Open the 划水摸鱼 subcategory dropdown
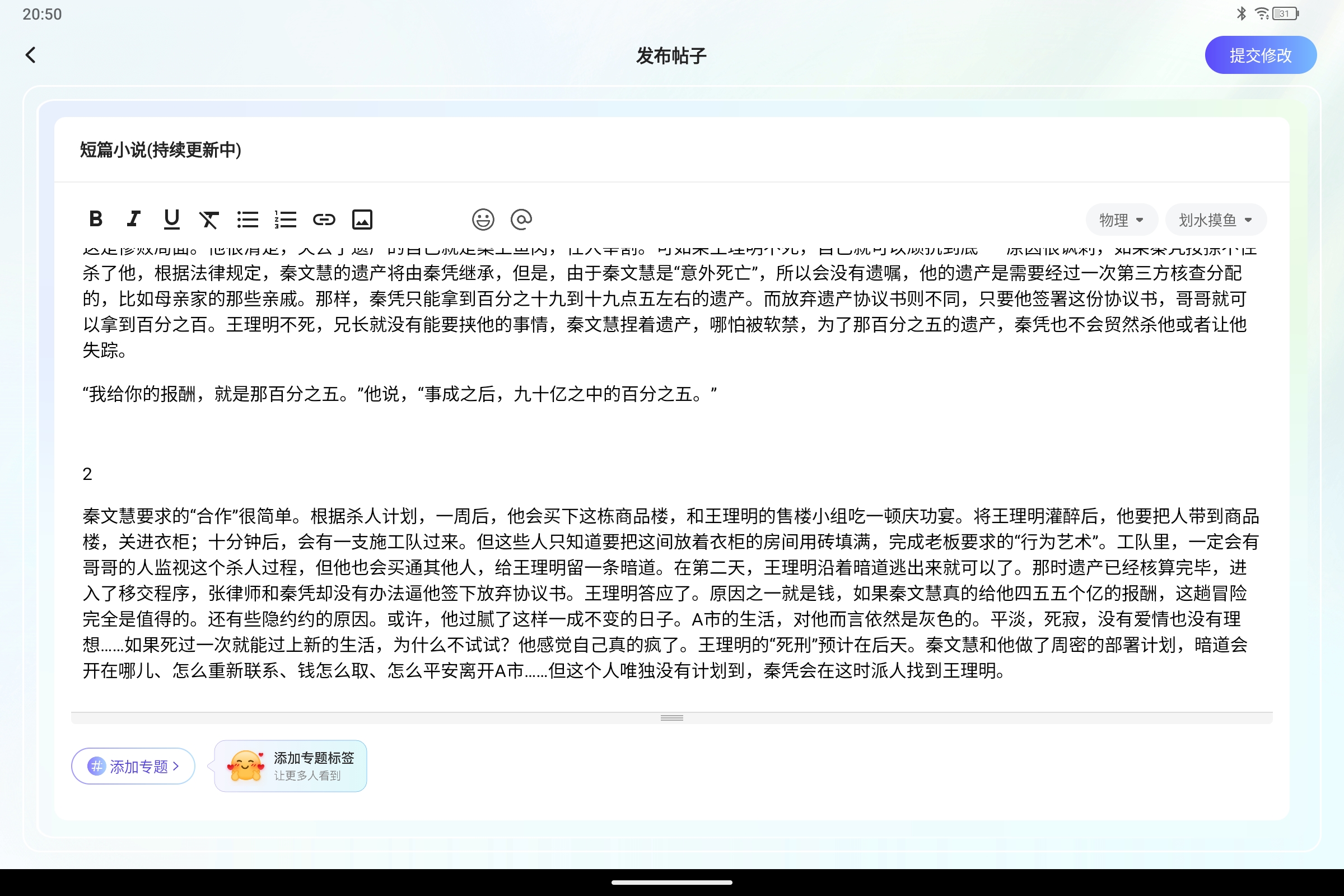 pos(1215,220)
